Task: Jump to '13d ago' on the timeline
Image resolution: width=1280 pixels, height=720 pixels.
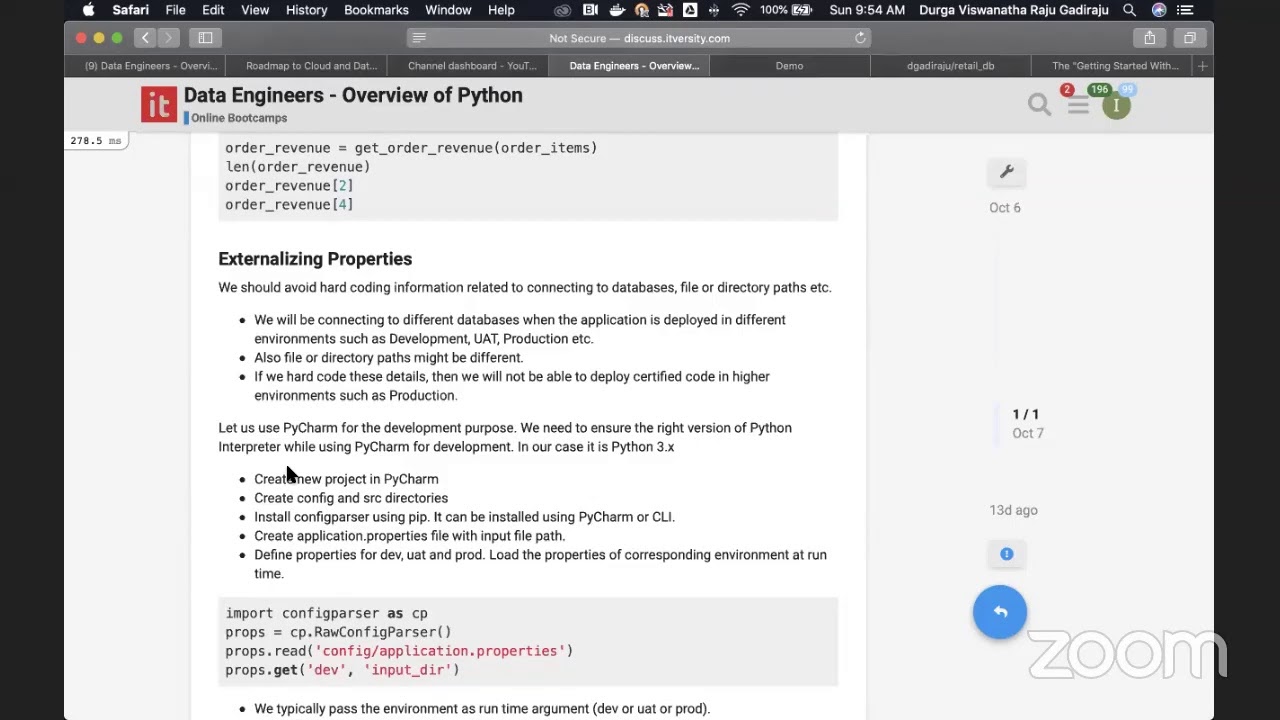Action: (x=1013, y=510)
